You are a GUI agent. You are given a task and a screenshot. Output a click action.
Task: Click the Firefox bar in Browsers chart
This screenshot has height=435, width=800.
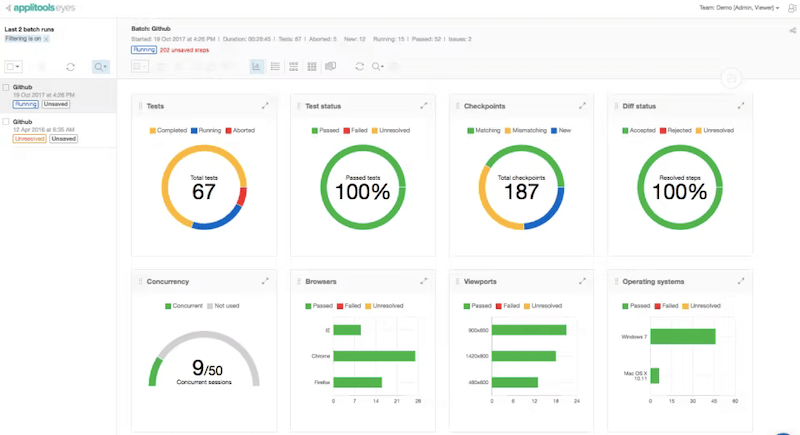coord(358,382)
